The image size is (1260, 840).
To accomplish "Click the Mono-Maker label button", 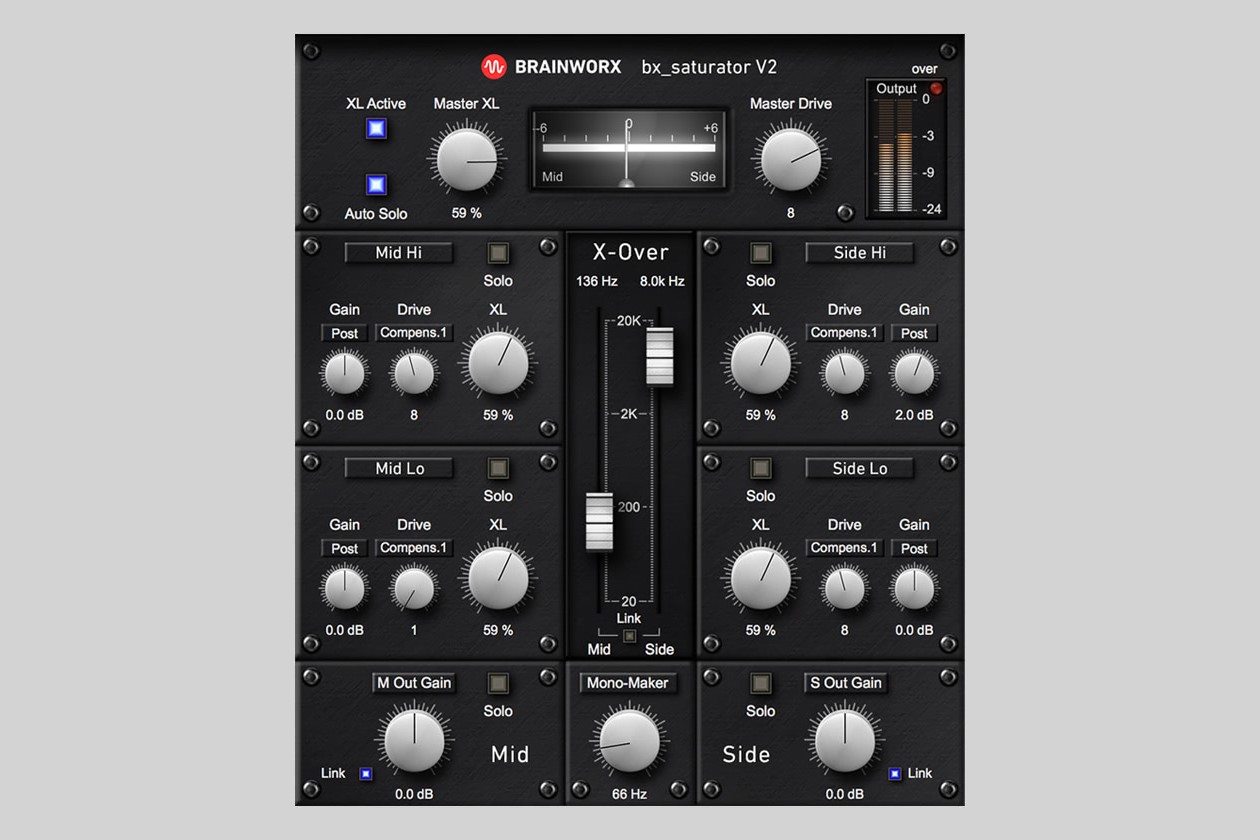I will (x=628, y=683).
